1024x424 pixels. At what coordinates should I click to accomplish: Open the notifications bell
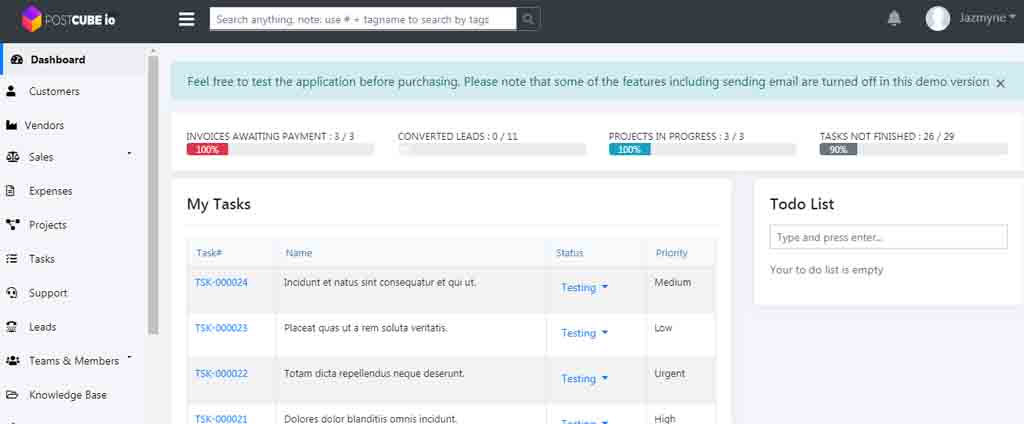(x=894, y=18)
